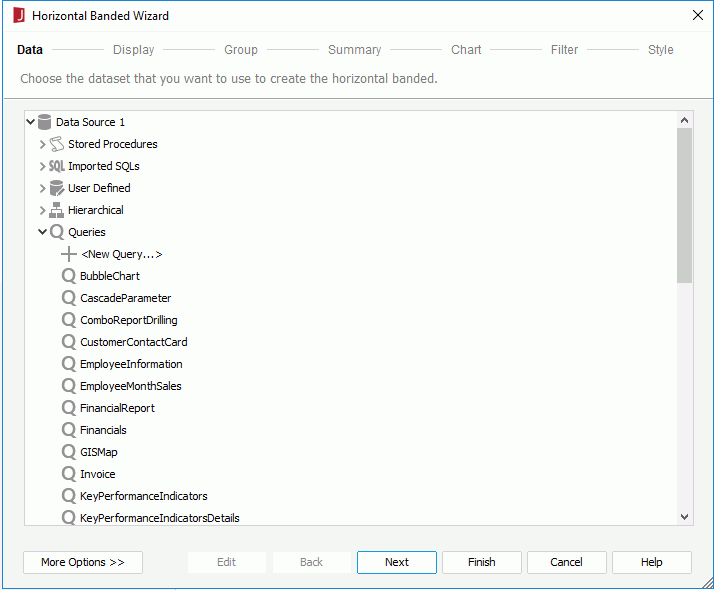Image resolution: width=714 pixels, height=590 pixels.
Task: Select the GISMap query name
Action: (99, 452)
